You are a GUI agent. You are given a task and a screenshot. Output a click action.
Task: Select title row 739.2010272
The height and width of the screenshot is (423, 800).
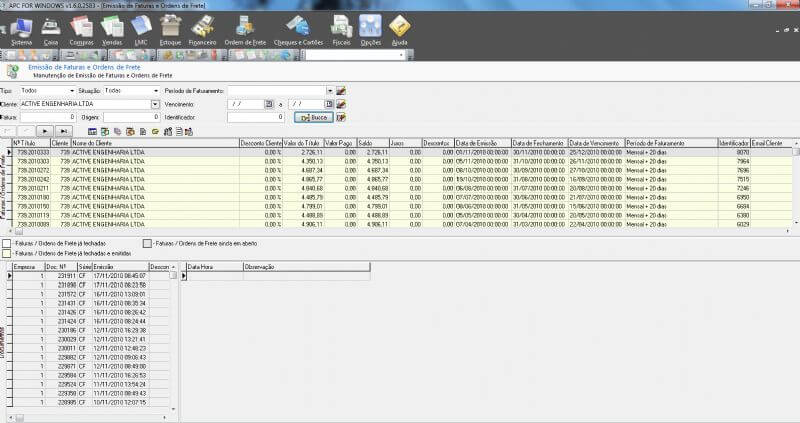coord(402,170)
